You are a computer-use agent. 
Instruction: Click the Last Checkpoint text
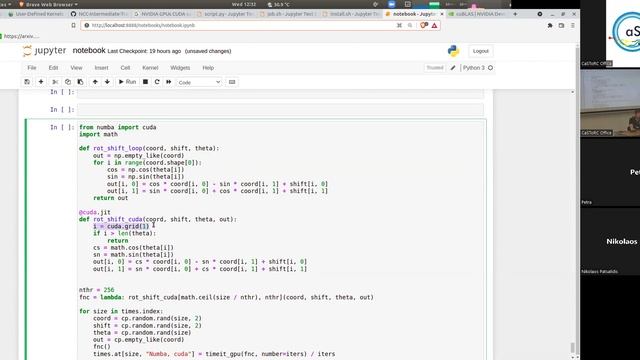(x=144, y=51)
